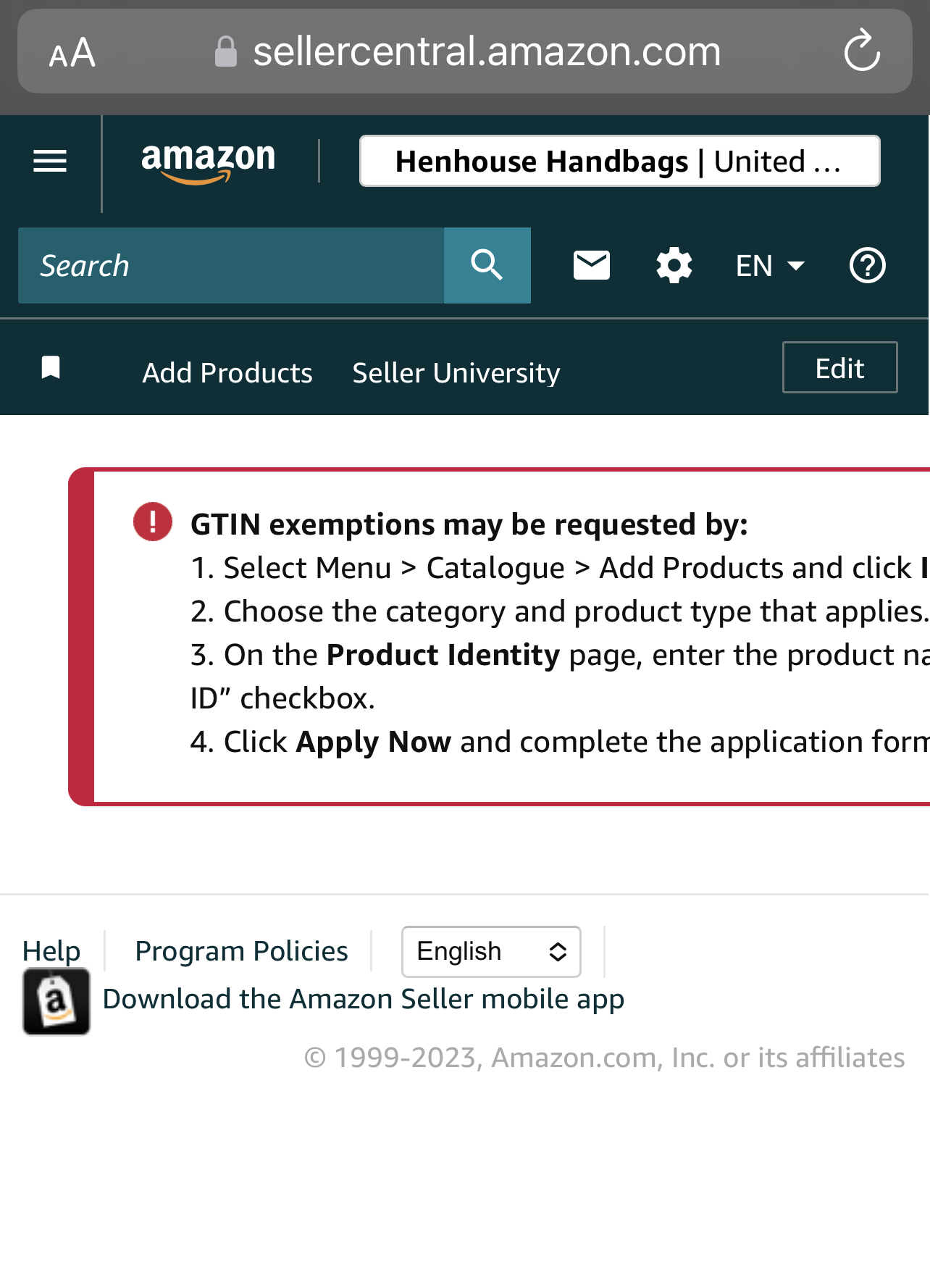This screenshot has width=930, height=1288.
Task: Expand the English language selector in footer
Action: [491, 951]
